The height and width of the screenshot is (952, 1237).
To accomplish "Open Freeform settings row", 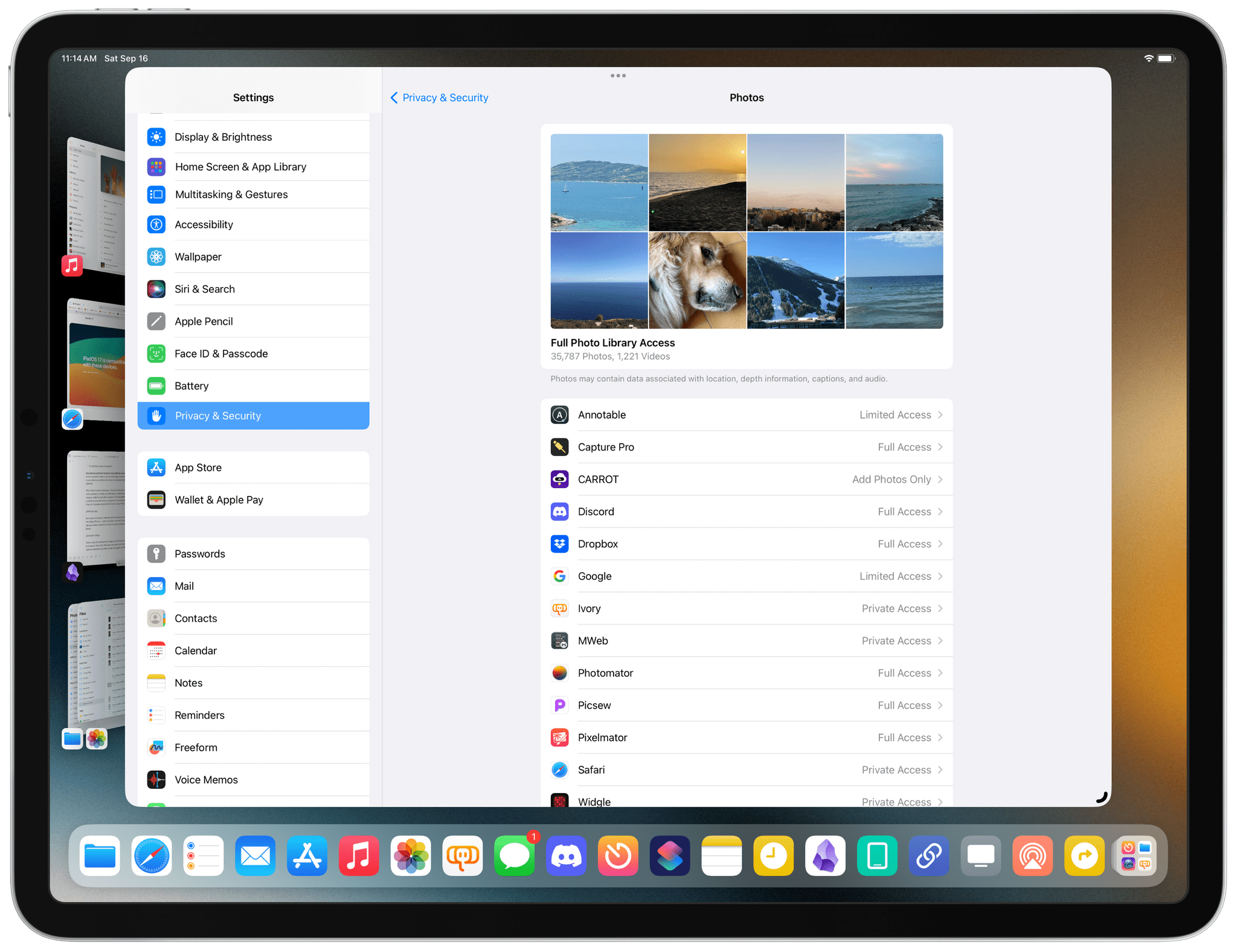I will pos(254,748).
